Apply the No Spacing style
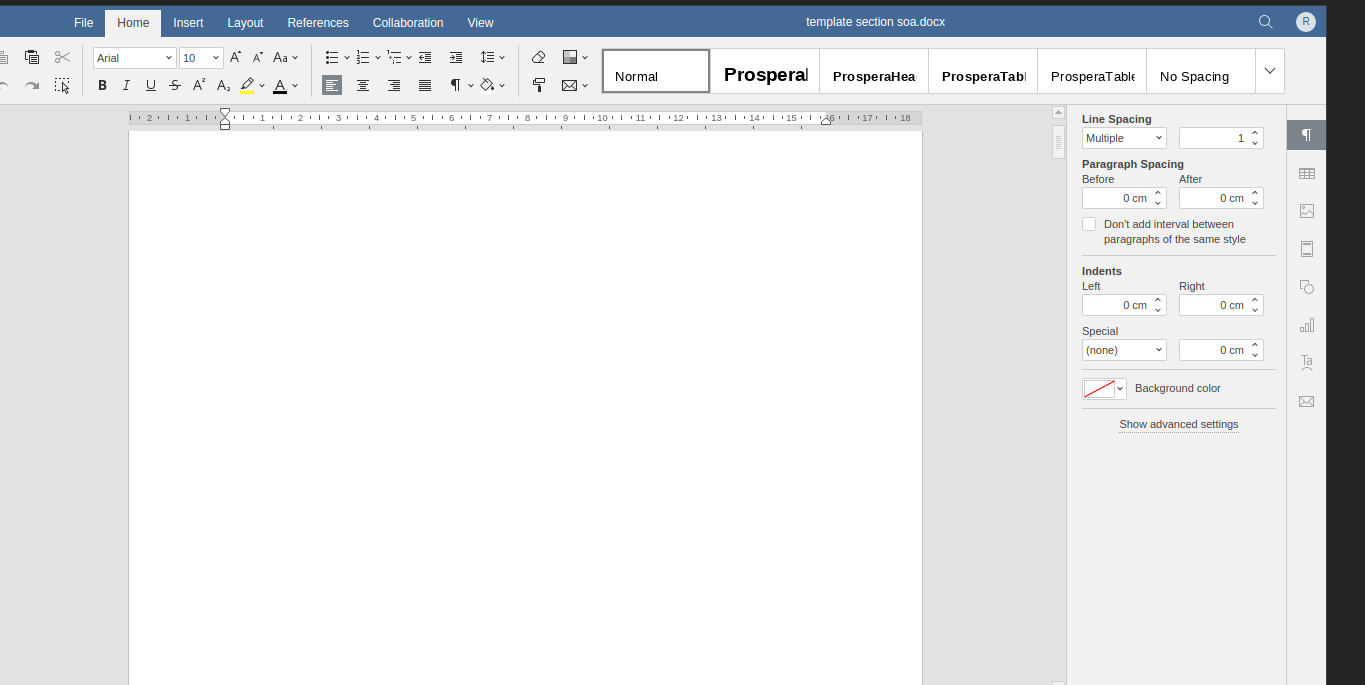This screenshot has width=1365, height=685. (1201, 71)
